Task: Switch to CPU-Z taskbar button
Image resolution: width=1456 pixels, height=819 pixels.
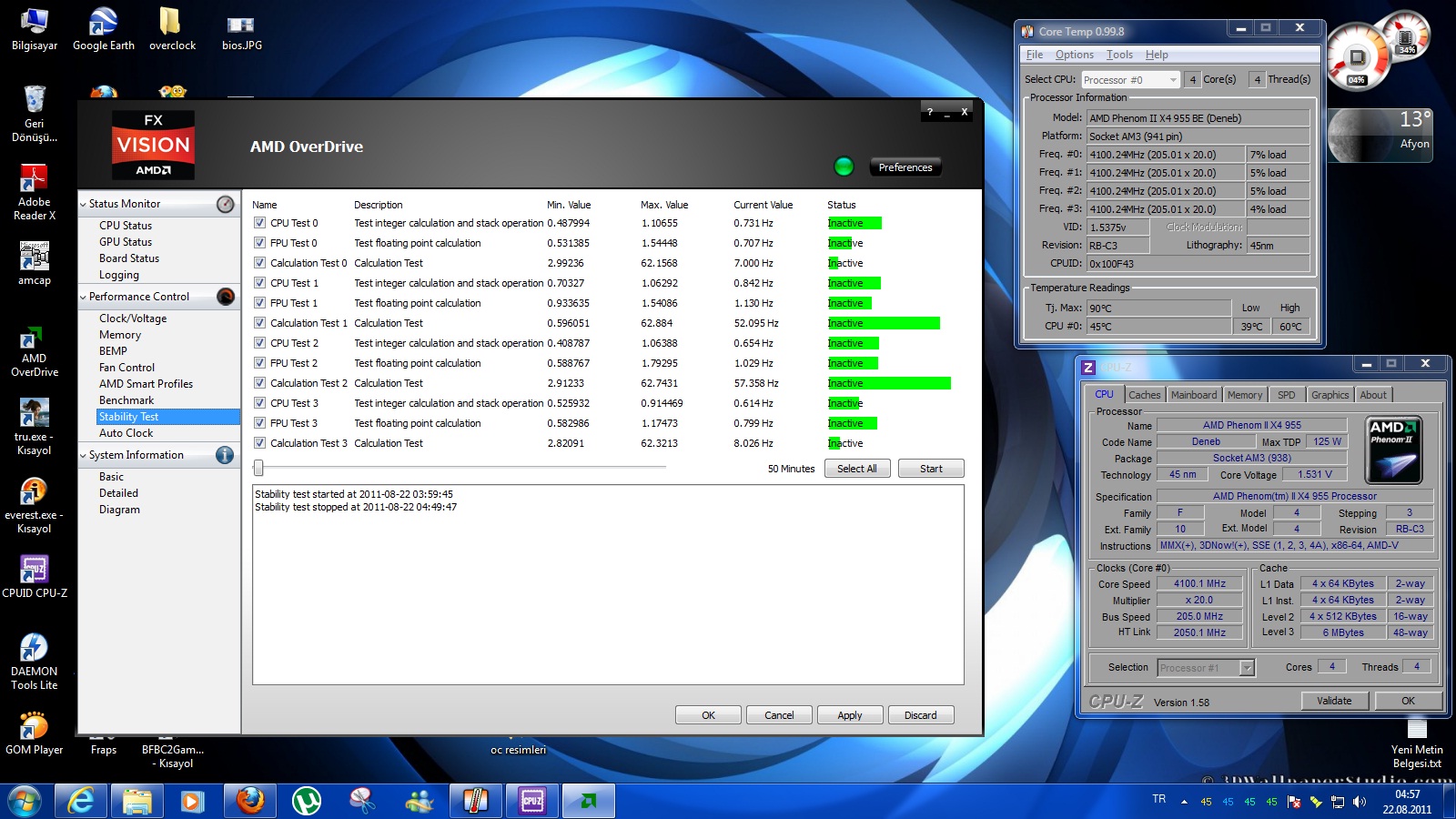Action: tap(532, 801)
